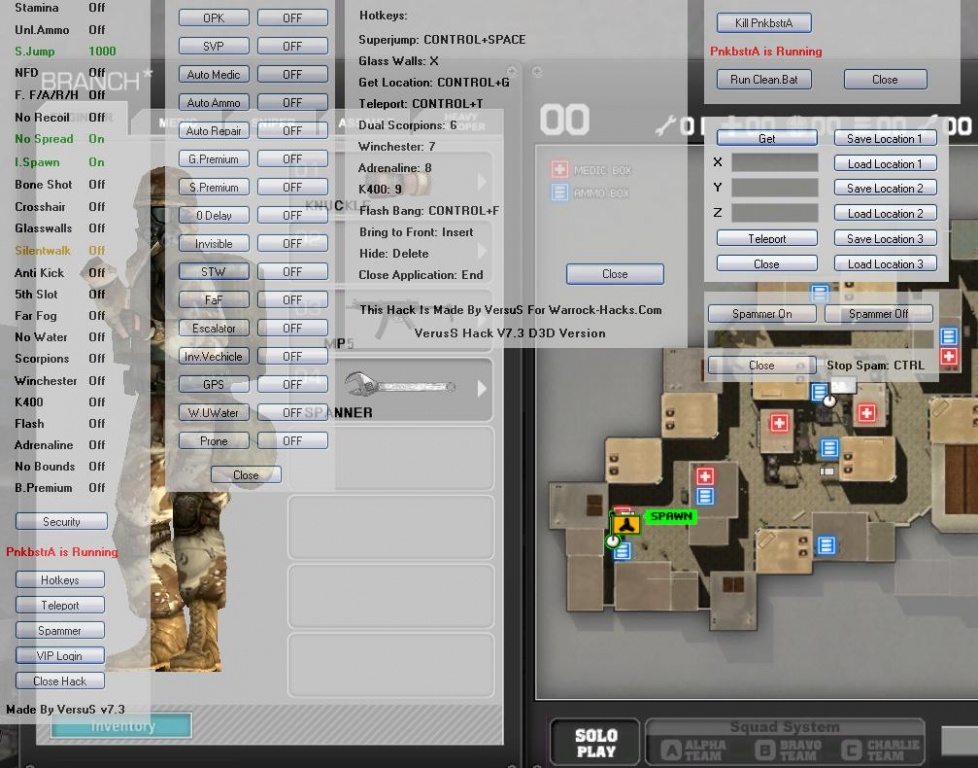This screenshot has height=768, width=978.
Task: Open the Hotkeys panel from the left menu
Action: [x=60, y=580]
